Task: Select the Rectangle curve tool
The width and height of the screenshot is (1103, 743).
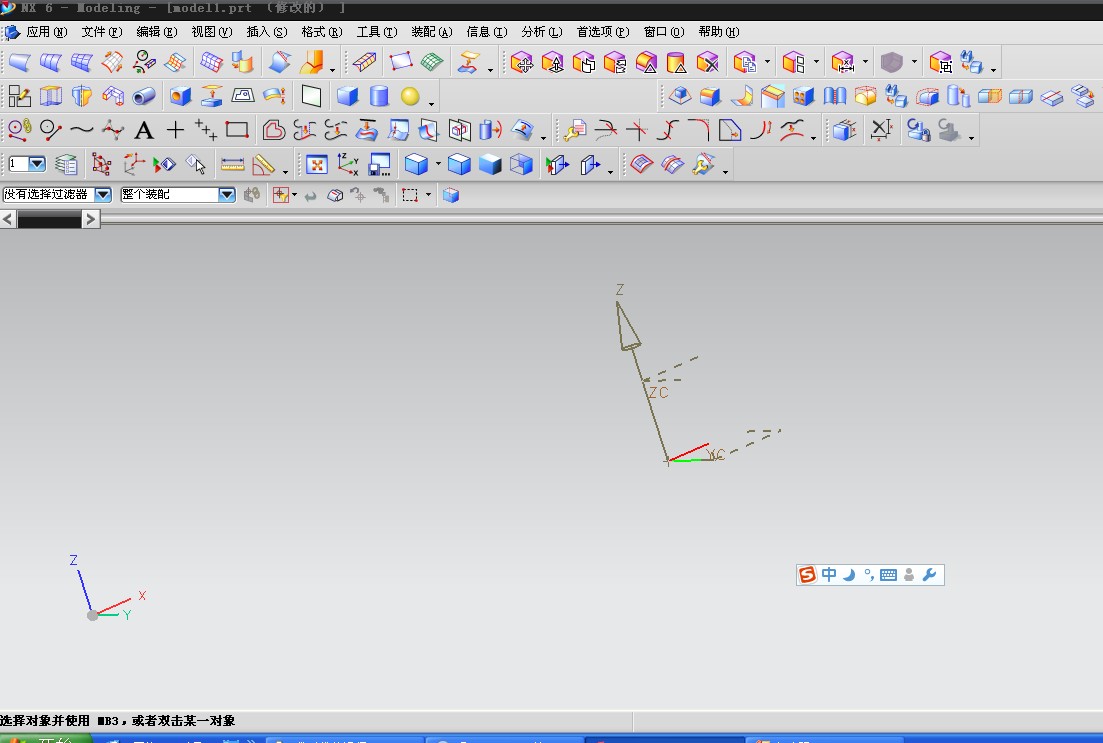Action: (237, 130)
